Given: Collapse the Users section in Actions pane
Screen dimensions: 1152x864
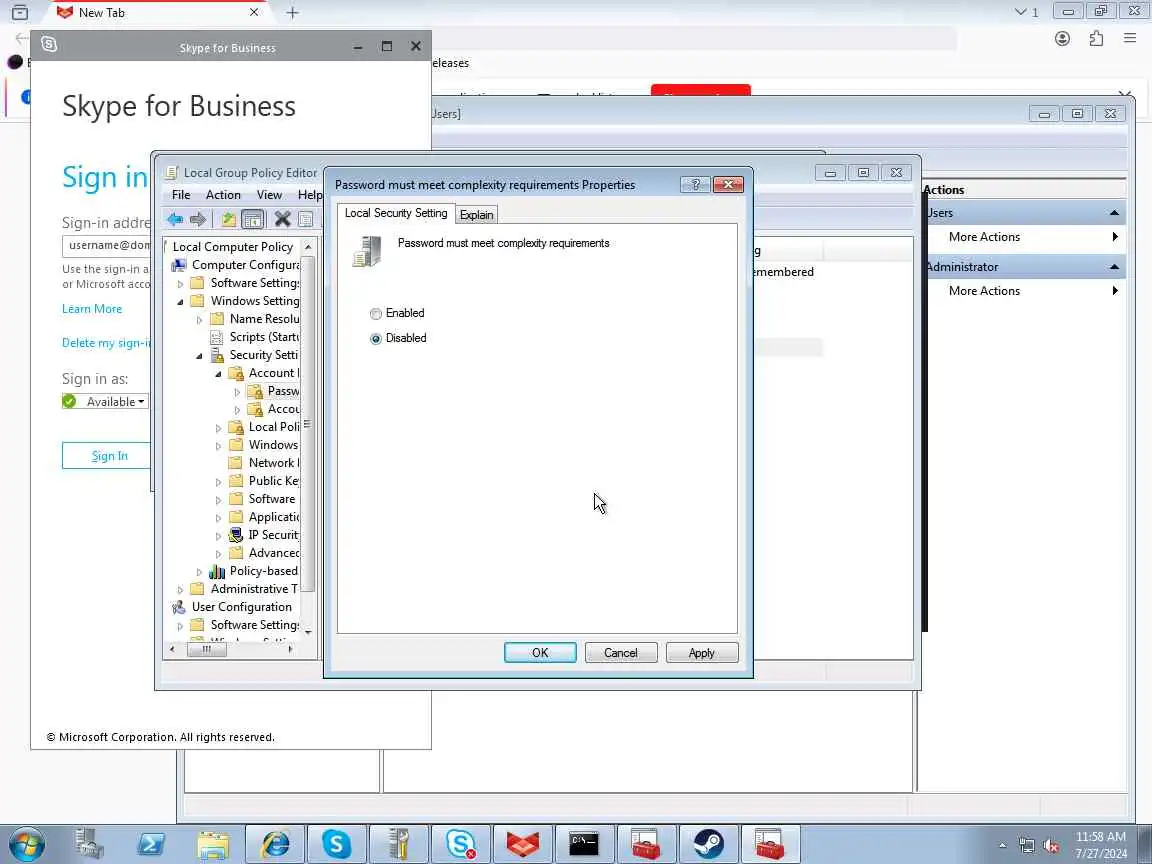Looking at the screenshot, I should coord(1114,213).
